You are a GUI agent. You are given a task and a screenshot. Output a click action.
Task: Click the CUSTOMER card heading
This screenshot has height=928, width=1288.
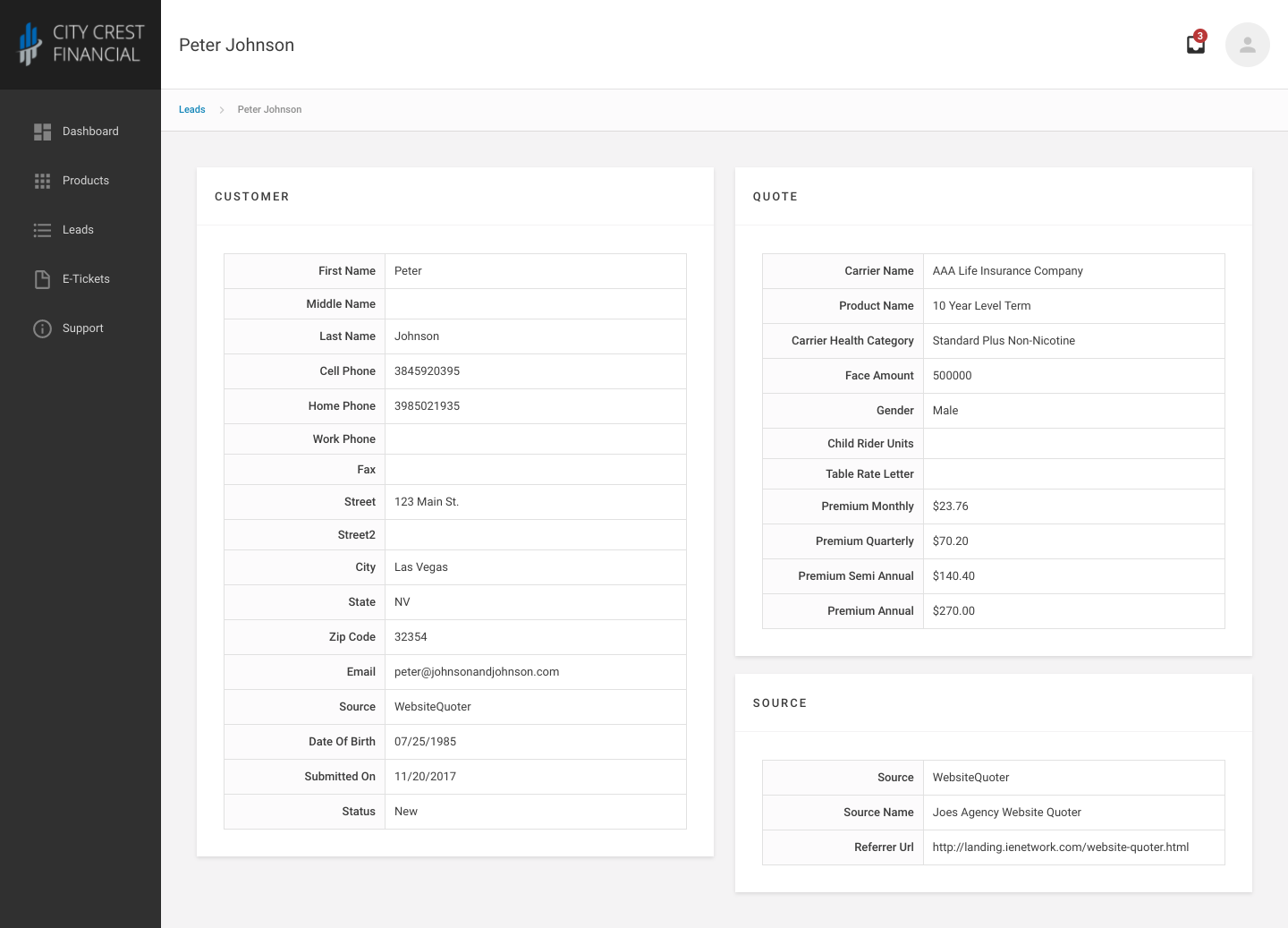pos(252,197)
